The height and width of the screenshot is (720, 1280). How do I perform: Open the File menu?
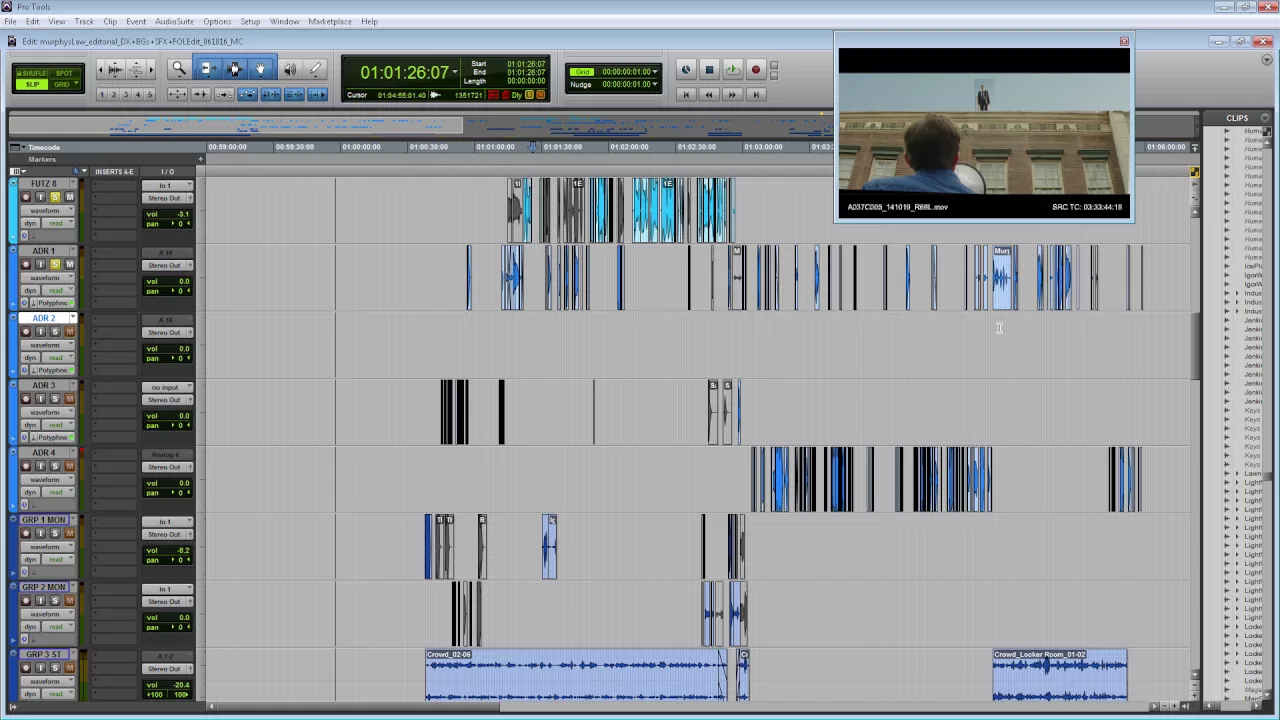(x=10, y=21)
